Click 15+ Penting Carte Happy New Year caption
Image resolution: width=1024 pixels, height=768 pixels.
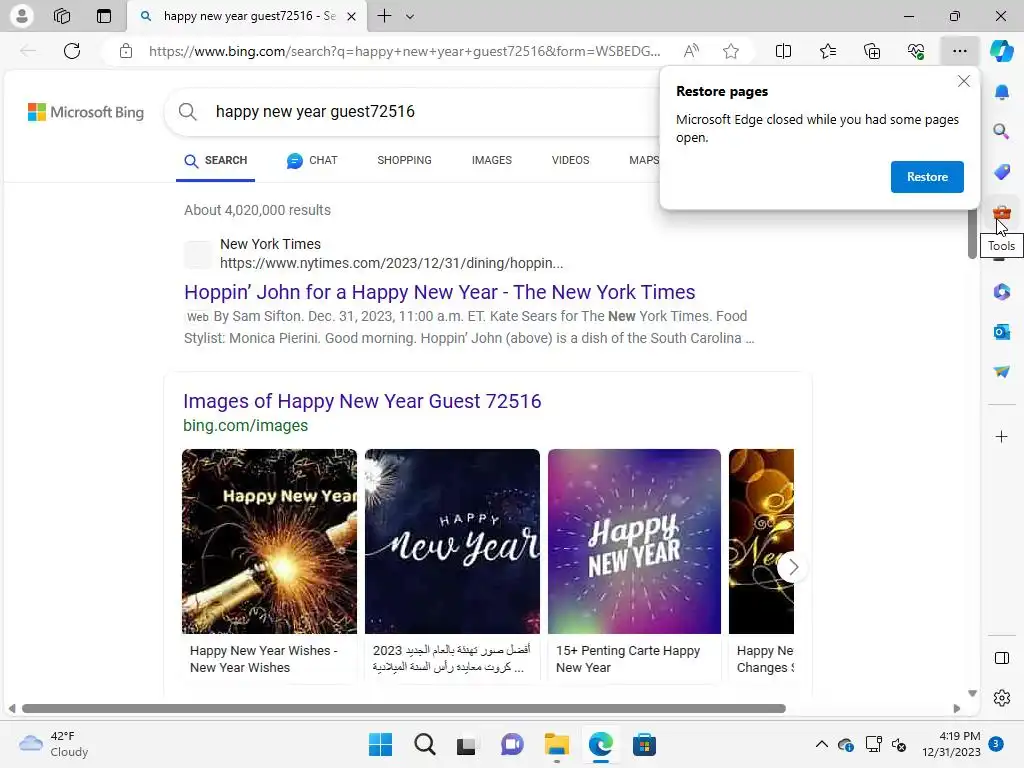[x=628, y=659]
